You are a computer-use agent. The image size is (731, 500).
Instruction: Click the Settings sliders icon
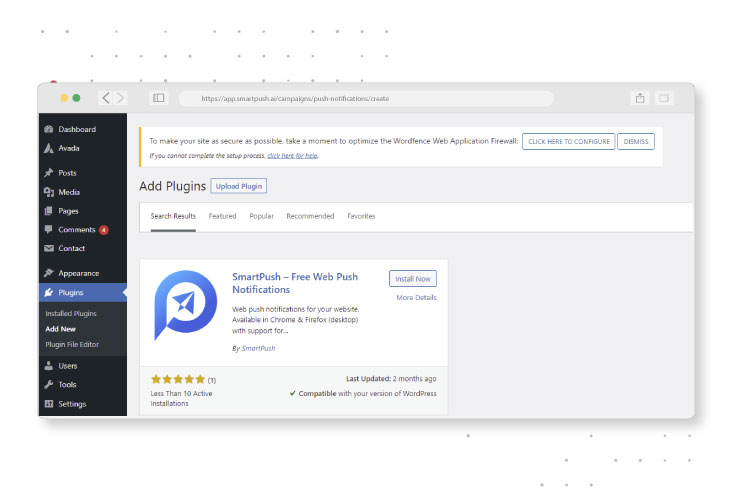pyautogui.click(x=48, y=404)
